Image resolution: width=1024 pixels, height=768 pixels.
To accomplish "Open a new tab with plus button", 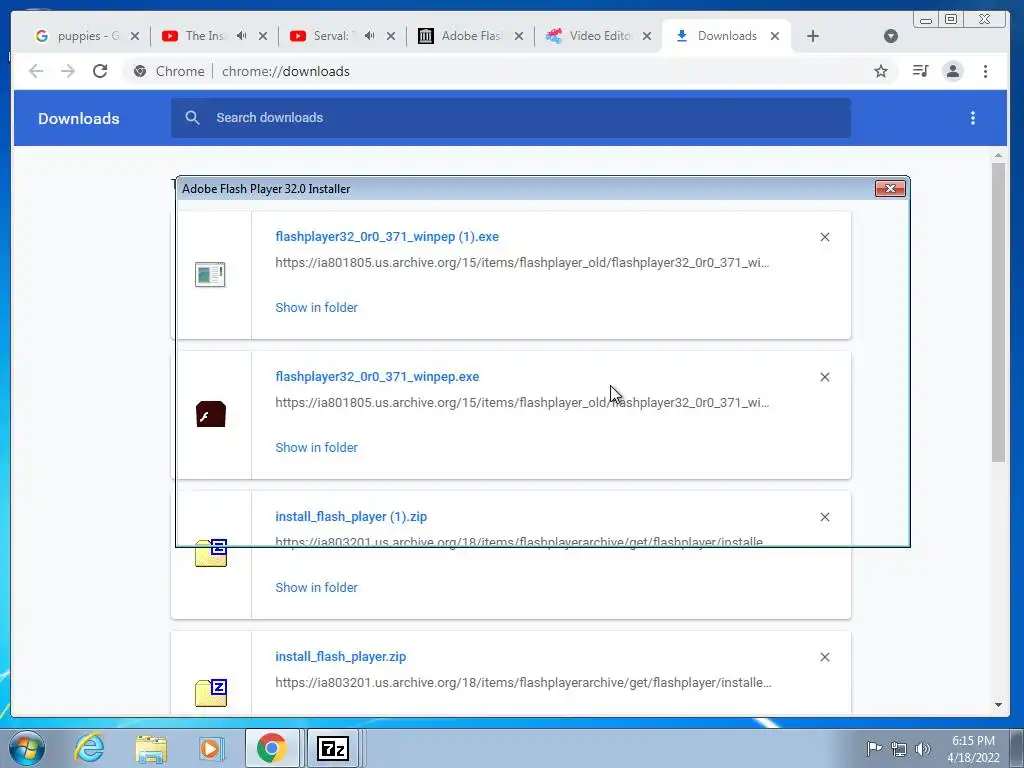I will pos(812,36).
